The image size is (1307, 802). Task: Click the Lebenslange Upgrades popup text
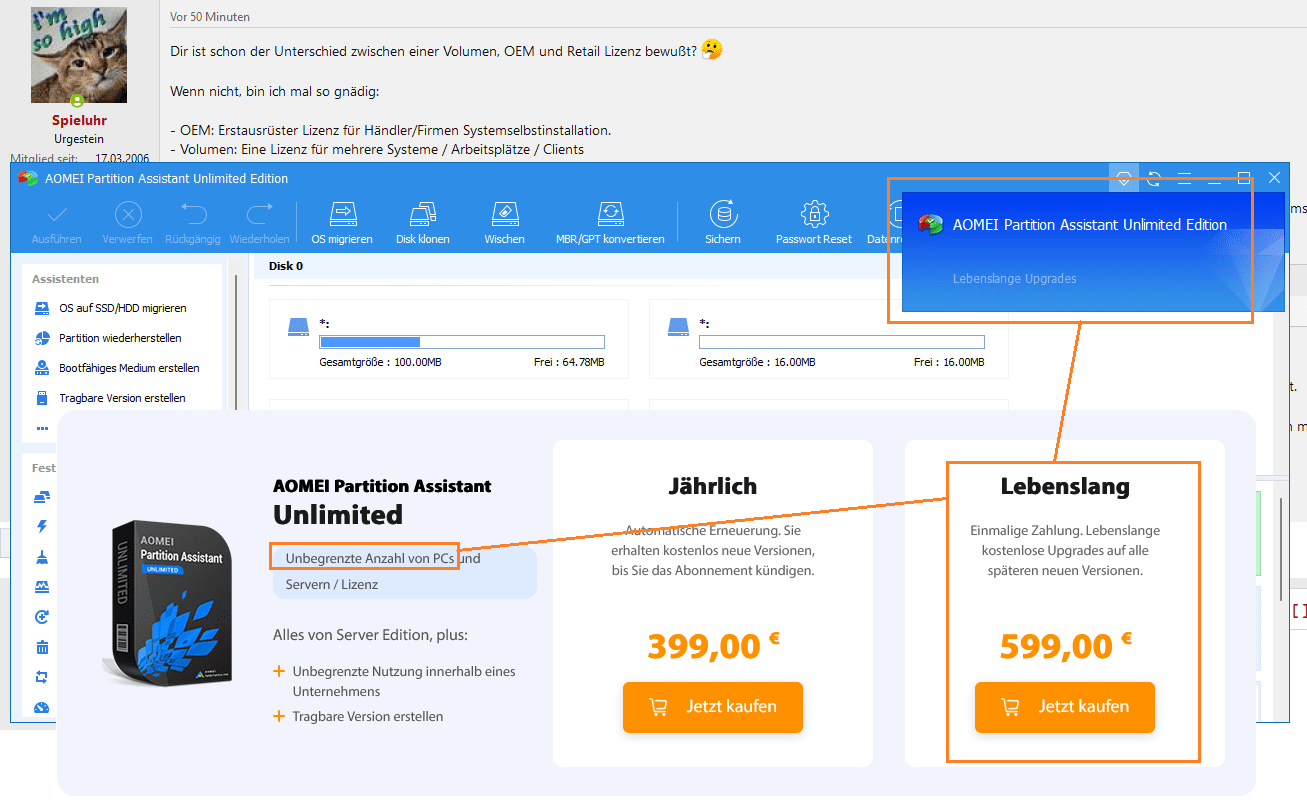coord(1015,279)
